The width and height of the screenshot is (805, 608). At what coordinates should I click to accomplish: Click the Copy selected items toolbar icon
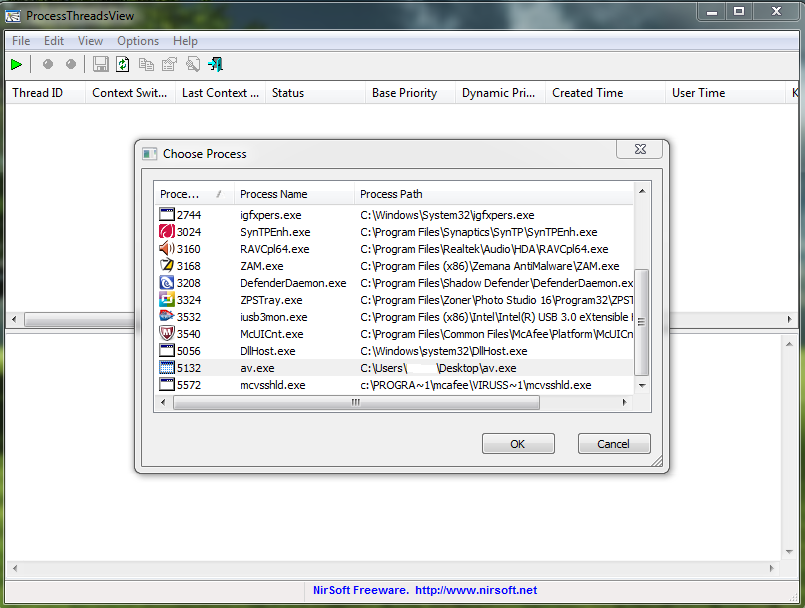pos(146,64)
